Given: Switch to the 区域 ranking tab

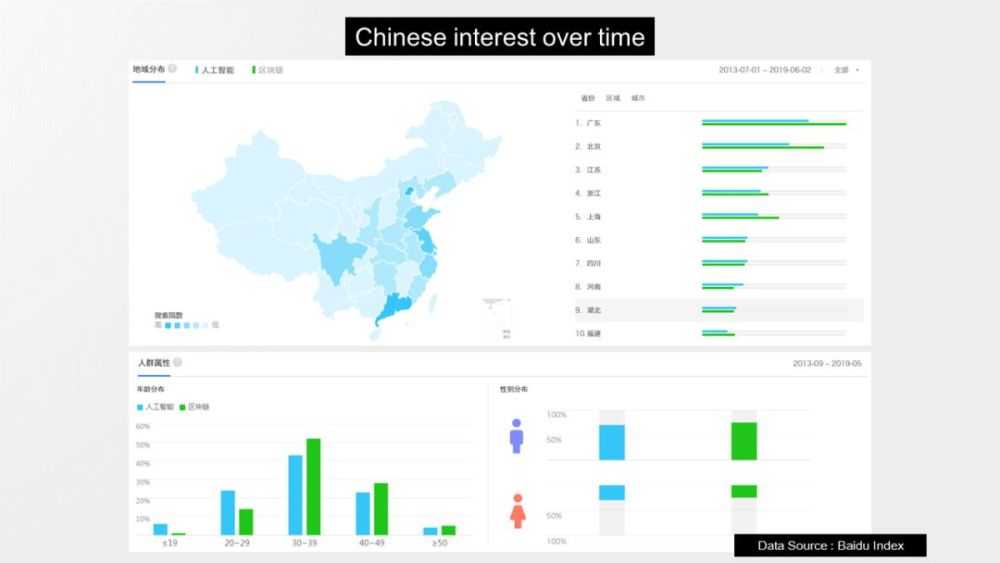Looking at the screenshot, I should [613, 98].
